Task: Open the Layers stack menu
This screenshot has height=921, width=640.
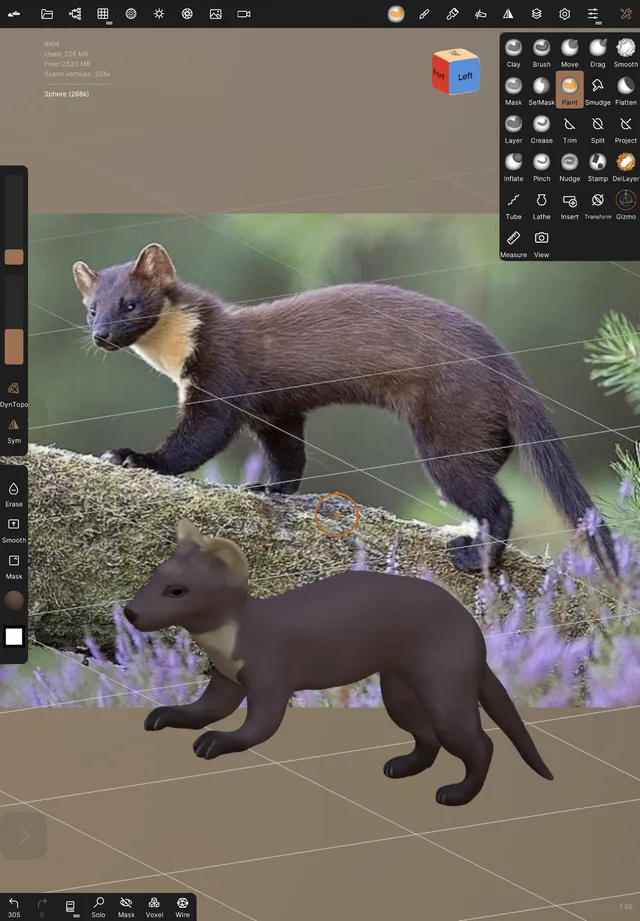Action: (x=537, y=14)
